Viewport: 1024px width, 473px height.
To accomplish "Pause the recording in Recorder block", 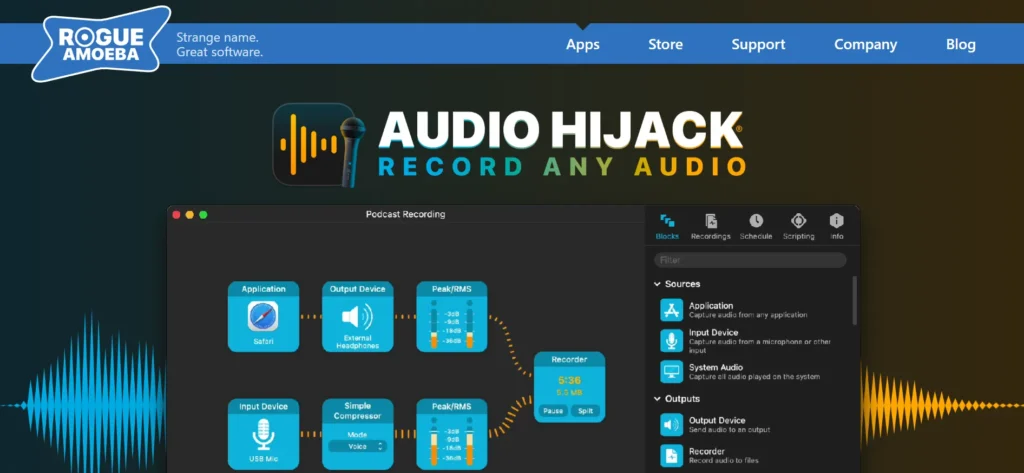I will click(x=552, y=411).
